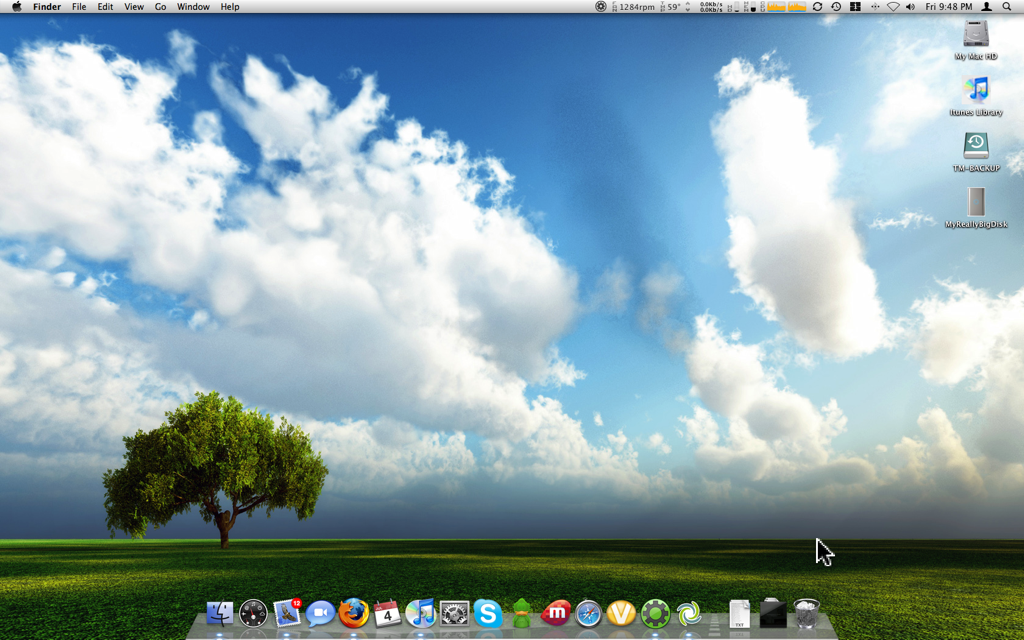
Task: Open the Apple menu
Action: coord(17,7)
